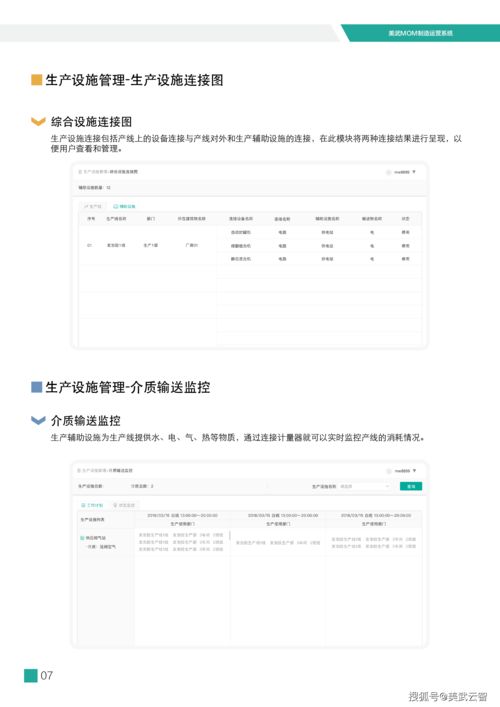Switch to the 生产线 tab
Viewport: 500px width, 707px height.
point(93,207)
